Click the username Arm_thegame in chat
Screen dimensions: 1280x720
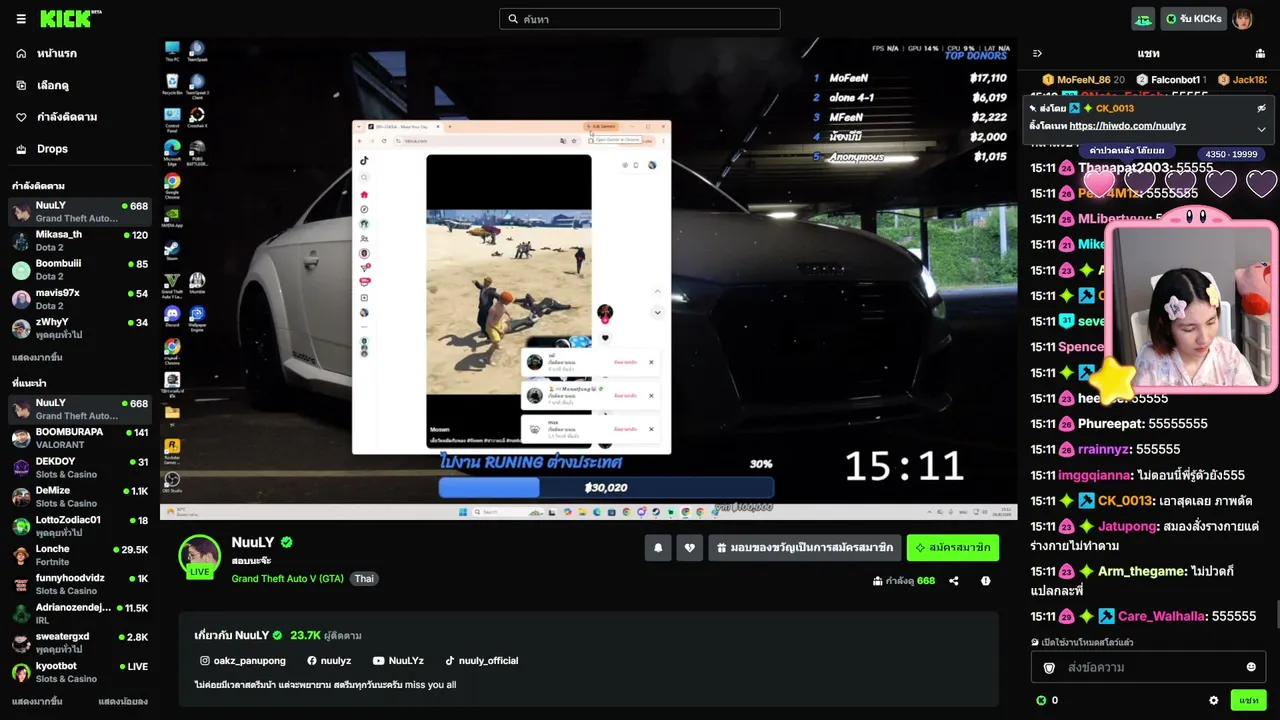1142,571
